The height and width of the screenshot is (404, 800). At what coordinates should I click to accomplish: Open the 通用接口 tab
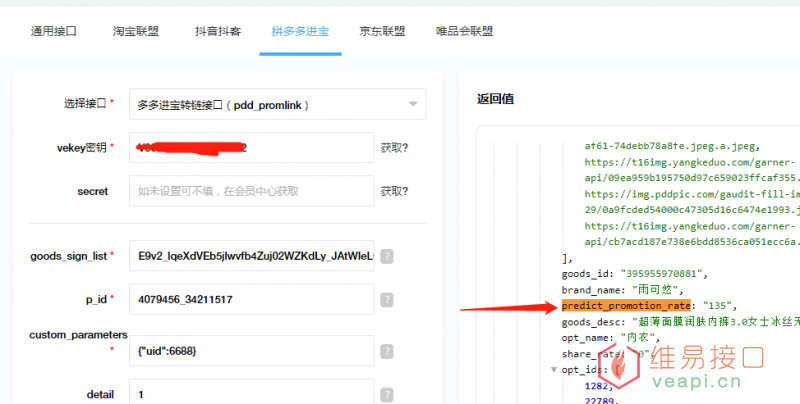(54, 31)
